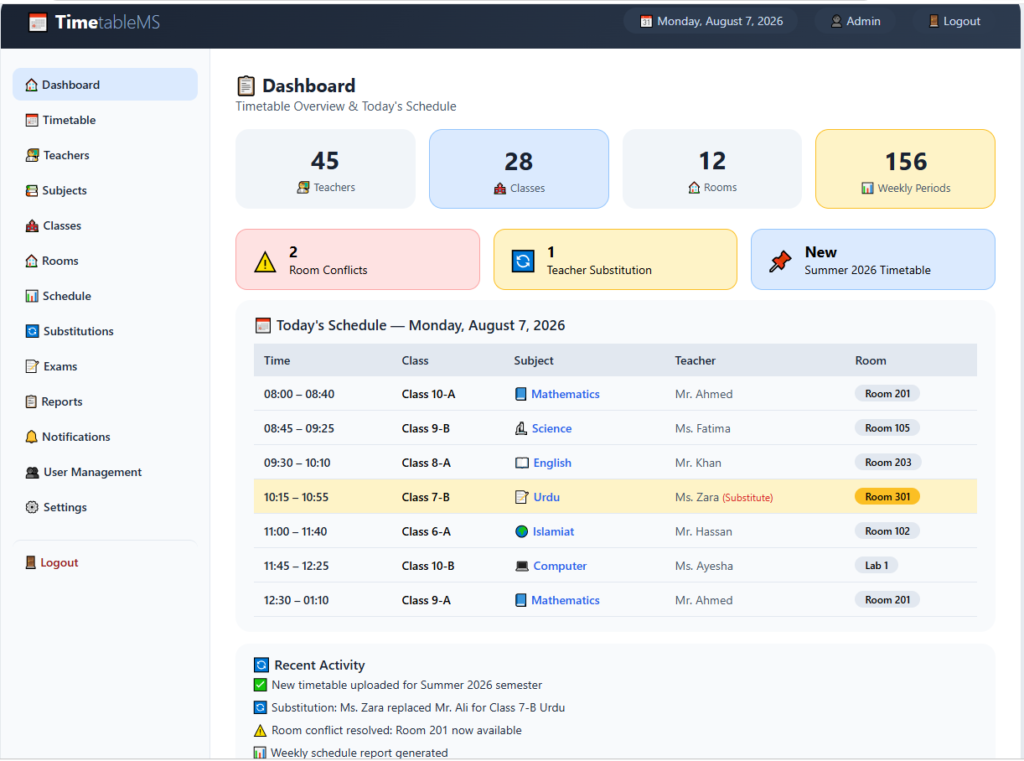The image size is (1024, 761).
Task: Click the pushpin icon on Summer 2026 Timetable
Action: point(780,261)
